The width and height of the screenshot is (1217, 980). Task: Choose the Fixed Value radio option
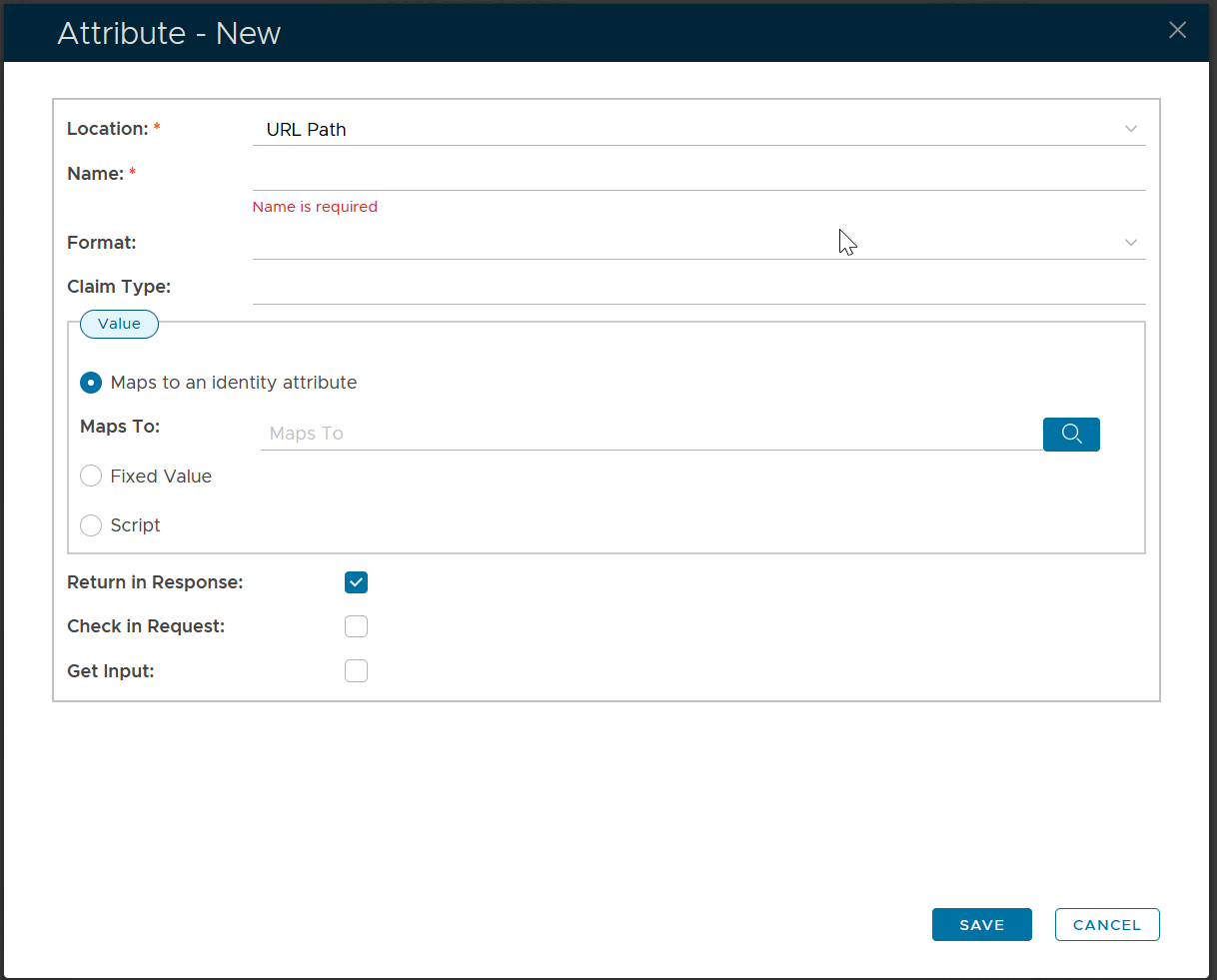pos(91,477)
